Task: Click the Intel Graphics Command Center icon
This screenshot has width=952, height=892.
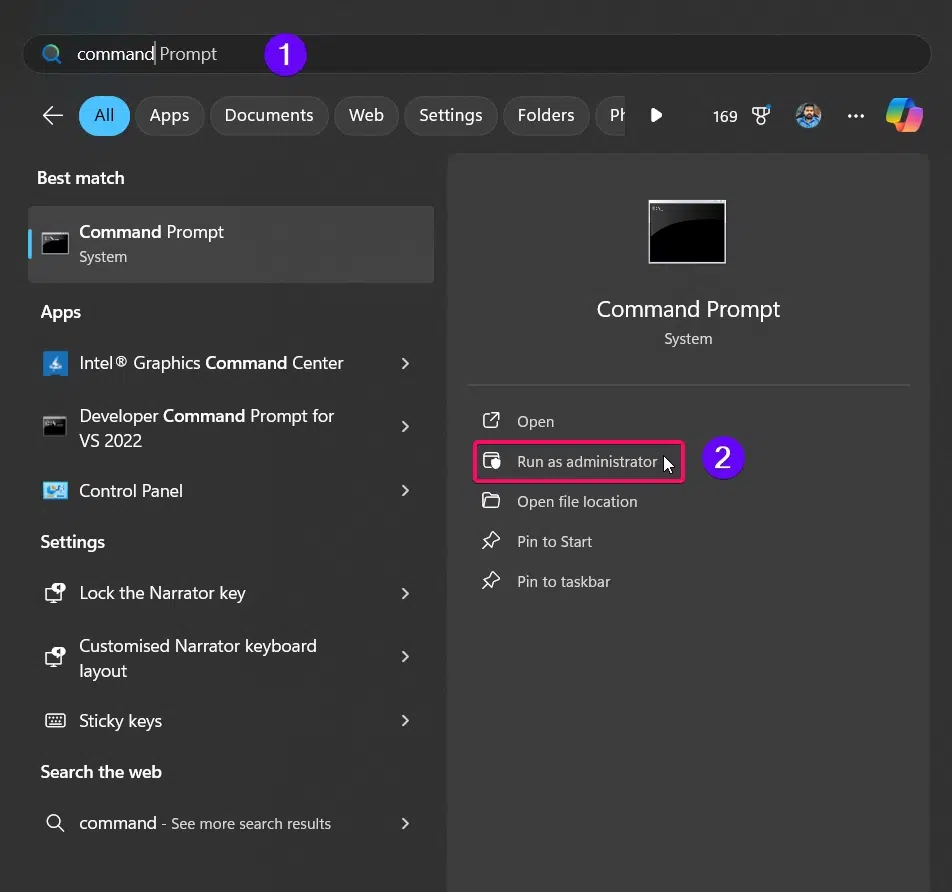Action: tap(55, 363)
